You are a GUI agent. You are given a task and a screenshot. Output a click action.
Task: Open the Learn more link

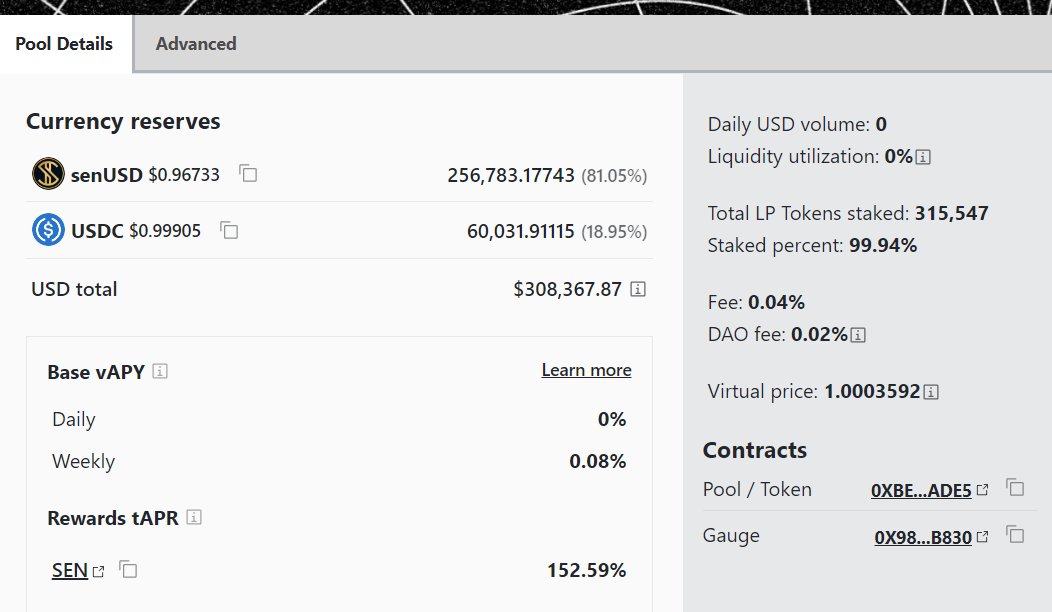586,370
